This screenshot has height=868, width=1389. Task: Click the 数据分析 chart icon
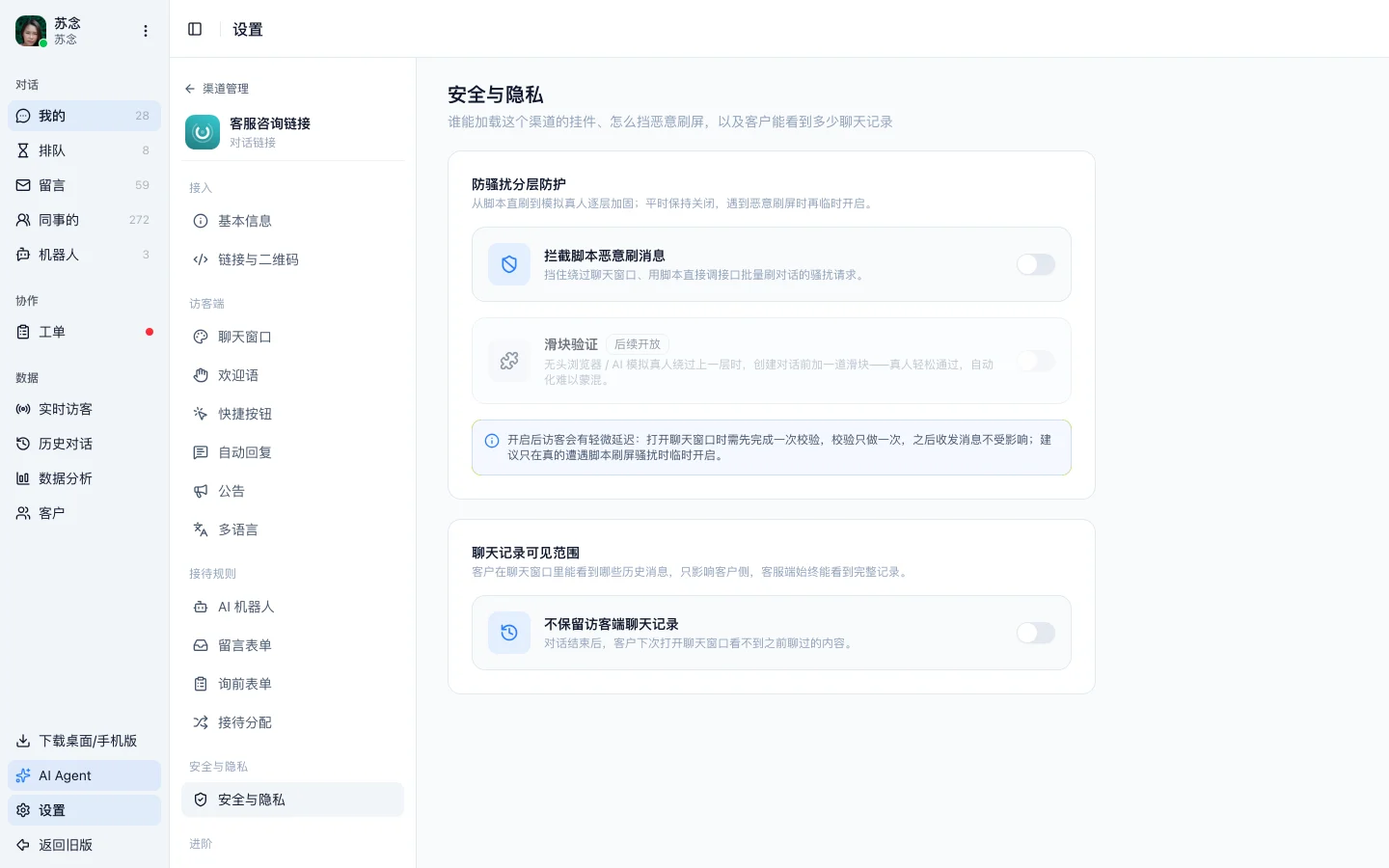point(23,478)
